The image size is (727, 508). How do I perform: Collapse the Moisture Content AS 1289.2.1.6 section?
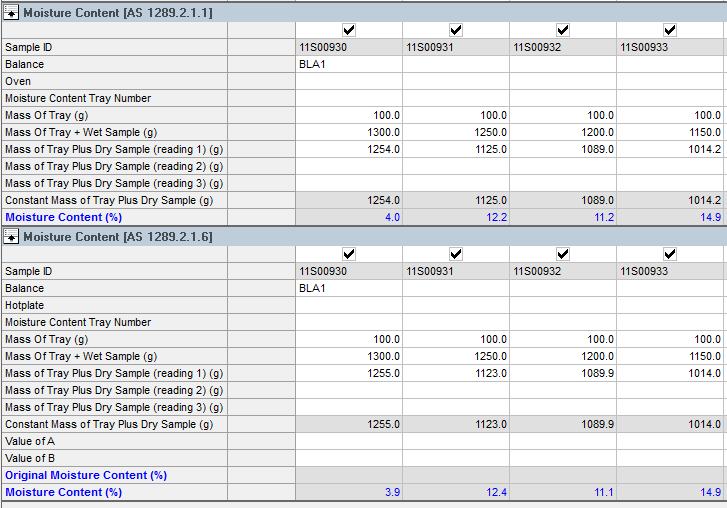tap(11, 236)
